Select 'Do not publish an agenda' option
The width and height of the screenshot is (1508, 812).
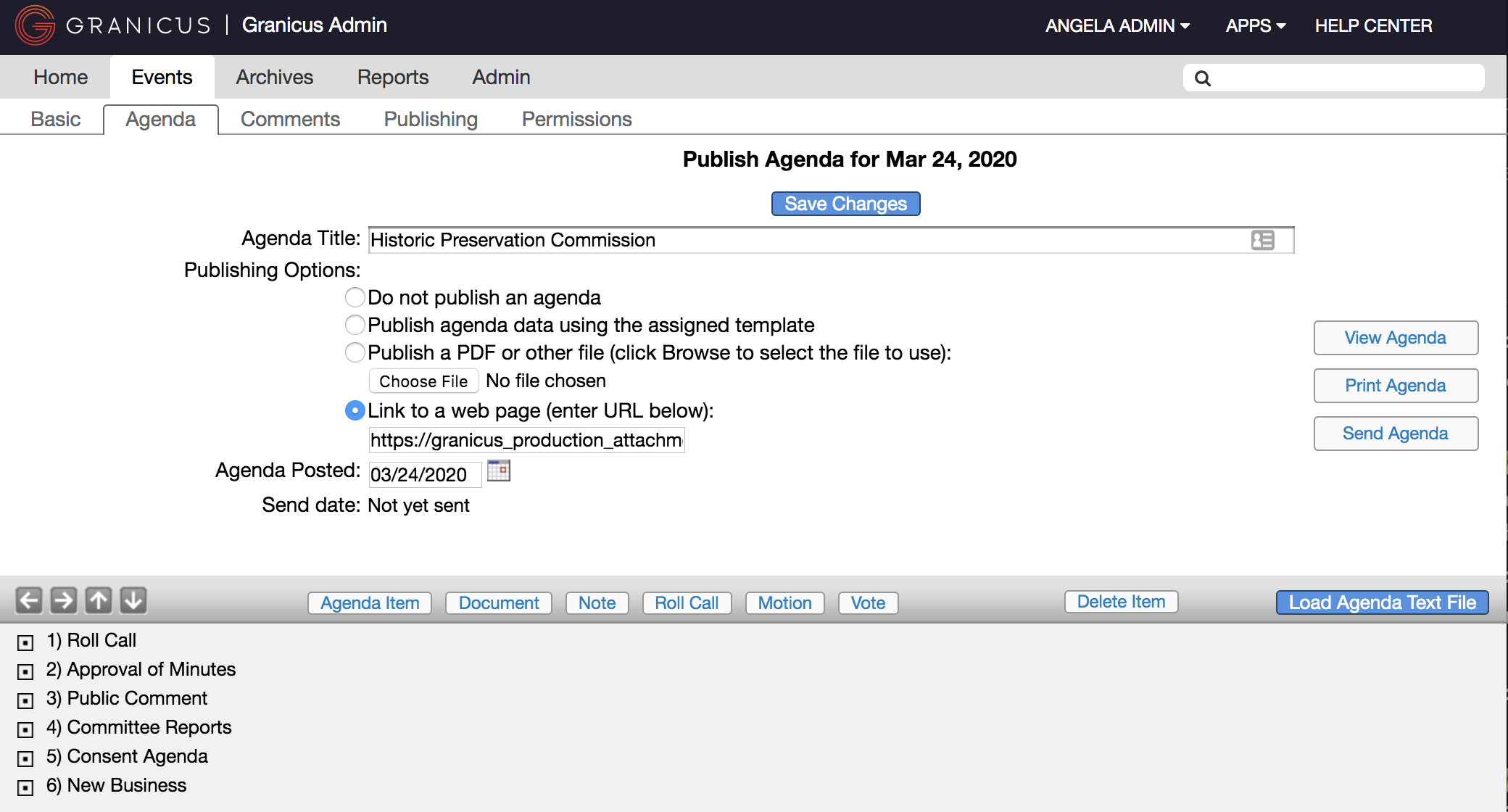[x=355, y=297]
